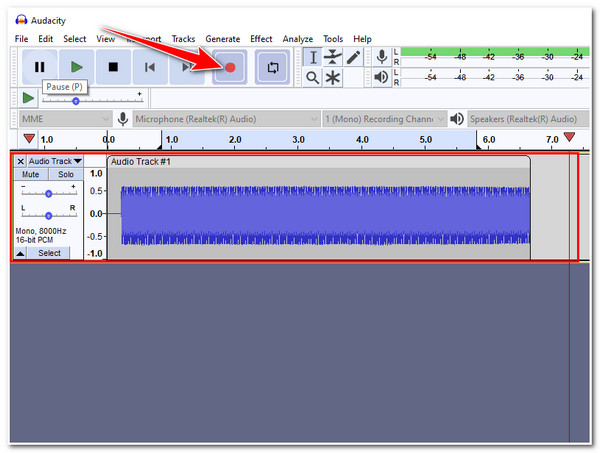This screenshot has width=600, height=453.
Task: Open the Speakers playback device dropdown
Action: [x=527, y=119]
